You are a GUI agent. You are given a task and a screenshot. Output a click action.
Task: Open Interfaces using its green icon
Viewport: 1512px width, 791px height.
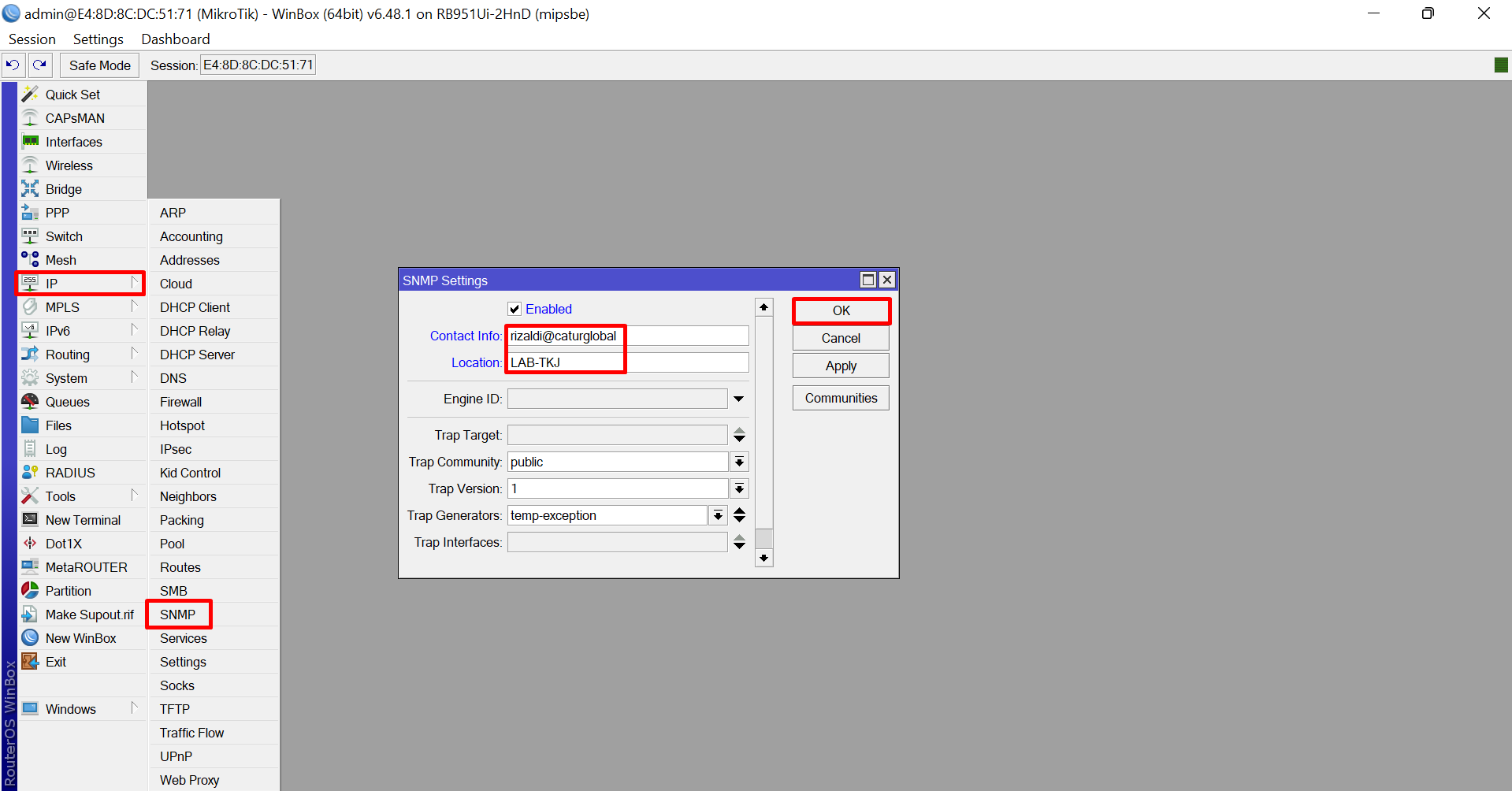click(30, 142)
